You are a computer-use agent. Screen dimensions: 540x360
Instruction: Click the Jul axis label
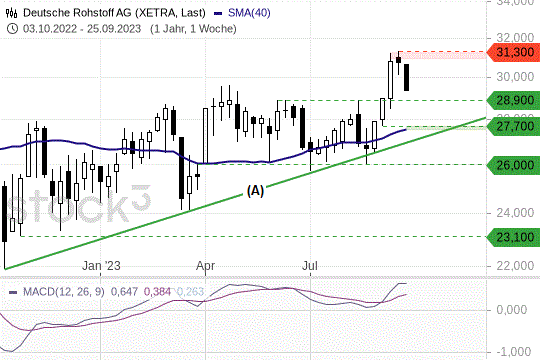(310, 266)
